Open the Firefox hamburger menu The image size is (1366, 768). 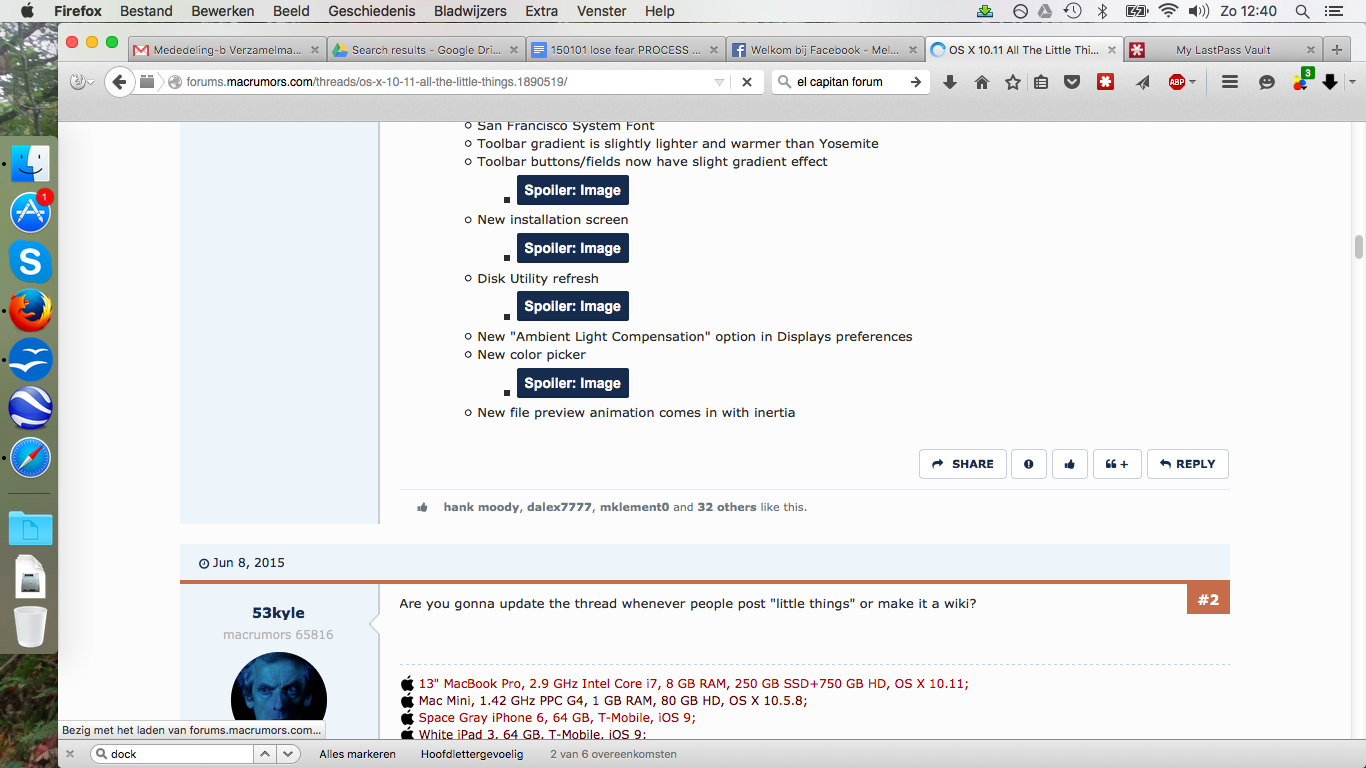pos(1230,82)
